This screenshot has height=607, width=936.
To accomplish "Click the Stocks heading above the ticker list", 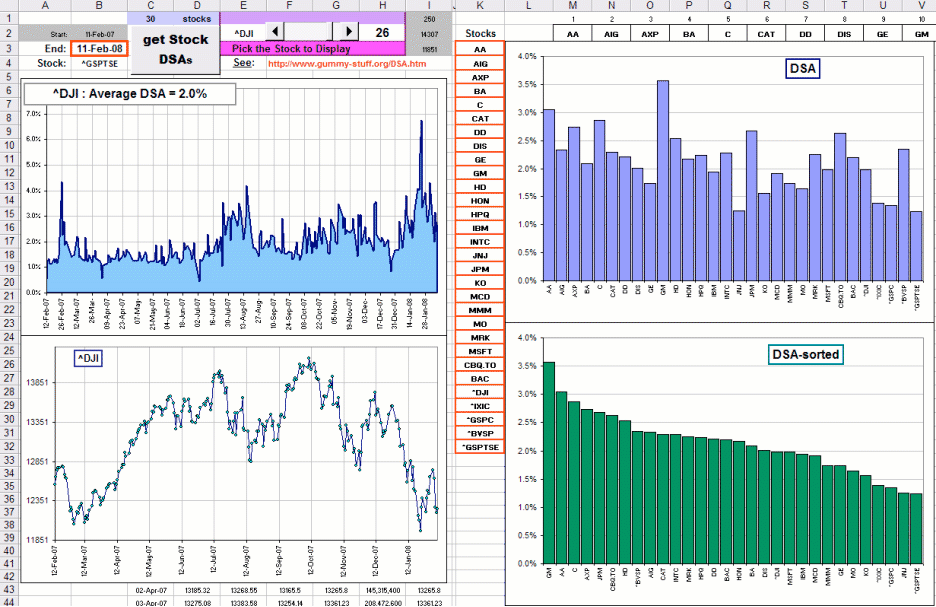I will 480,33.
